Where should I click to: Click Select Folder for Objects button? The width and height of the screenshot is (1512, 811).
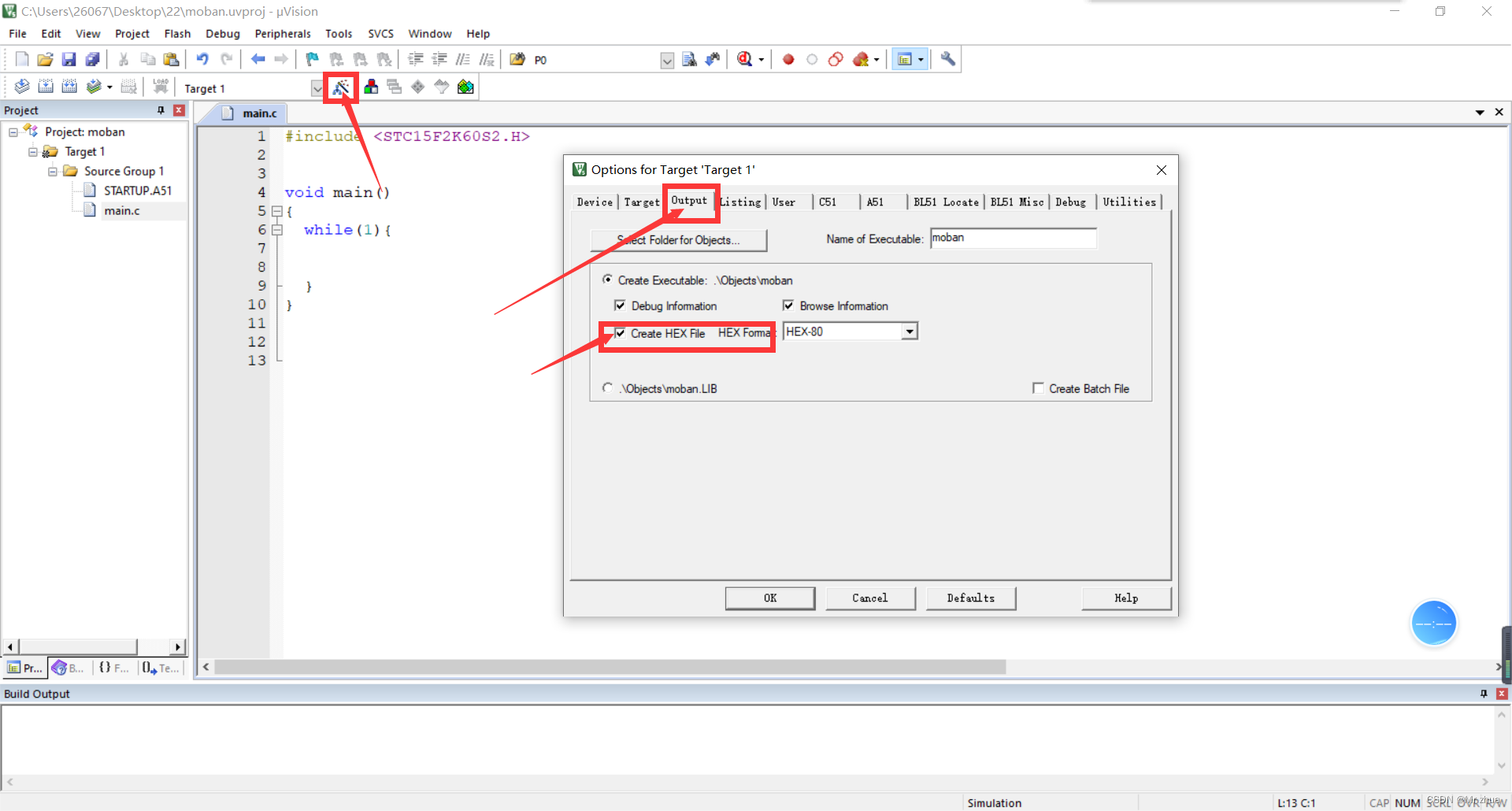pyautogui.click(x=678, y=240)
